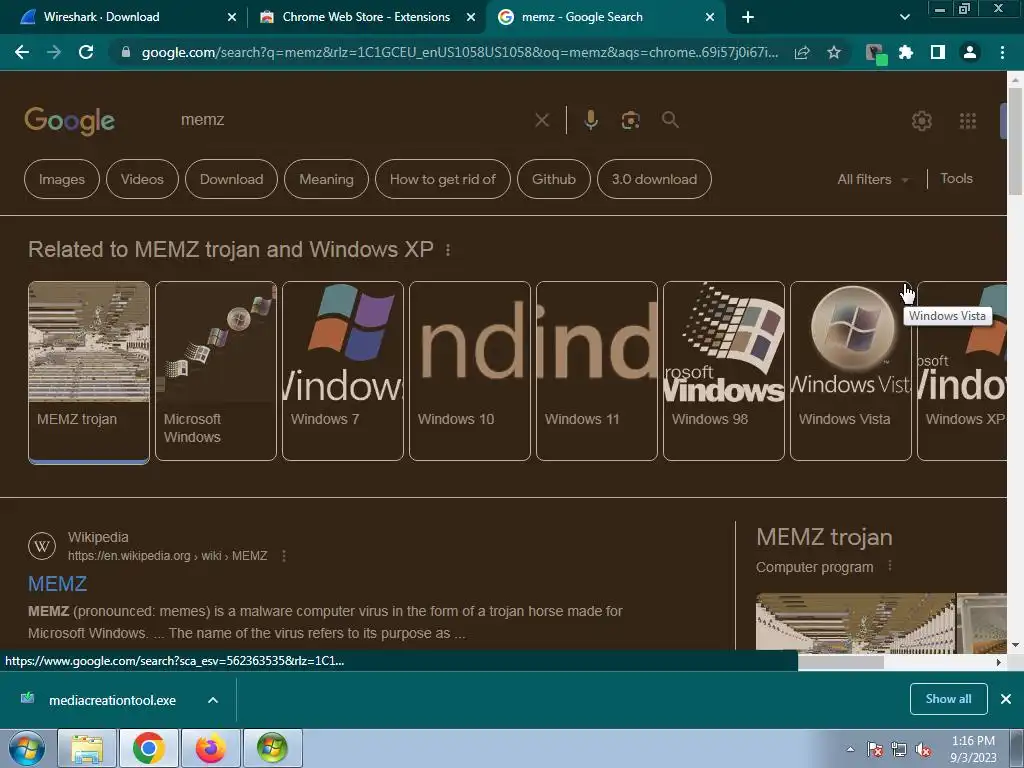
Task: Open the Extensions puzzle icon
Action: pos(906,52)
